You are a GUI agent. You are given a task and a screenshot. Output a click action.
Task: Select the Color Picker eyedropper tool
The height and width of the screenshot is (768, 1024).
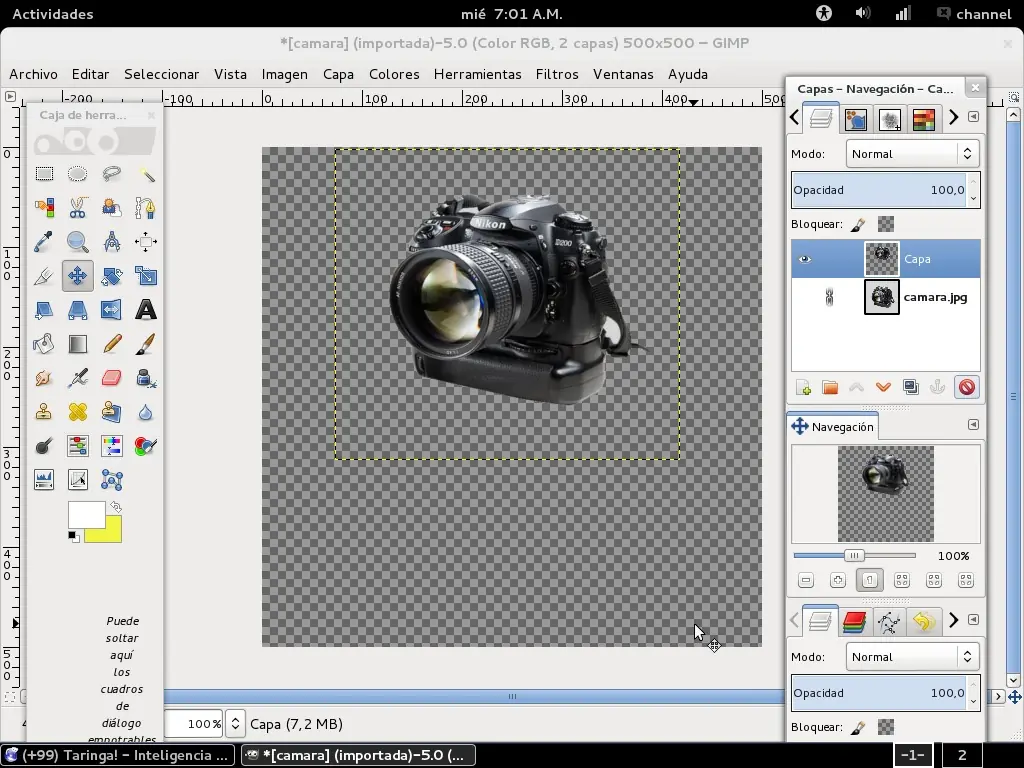click(44, 242)
